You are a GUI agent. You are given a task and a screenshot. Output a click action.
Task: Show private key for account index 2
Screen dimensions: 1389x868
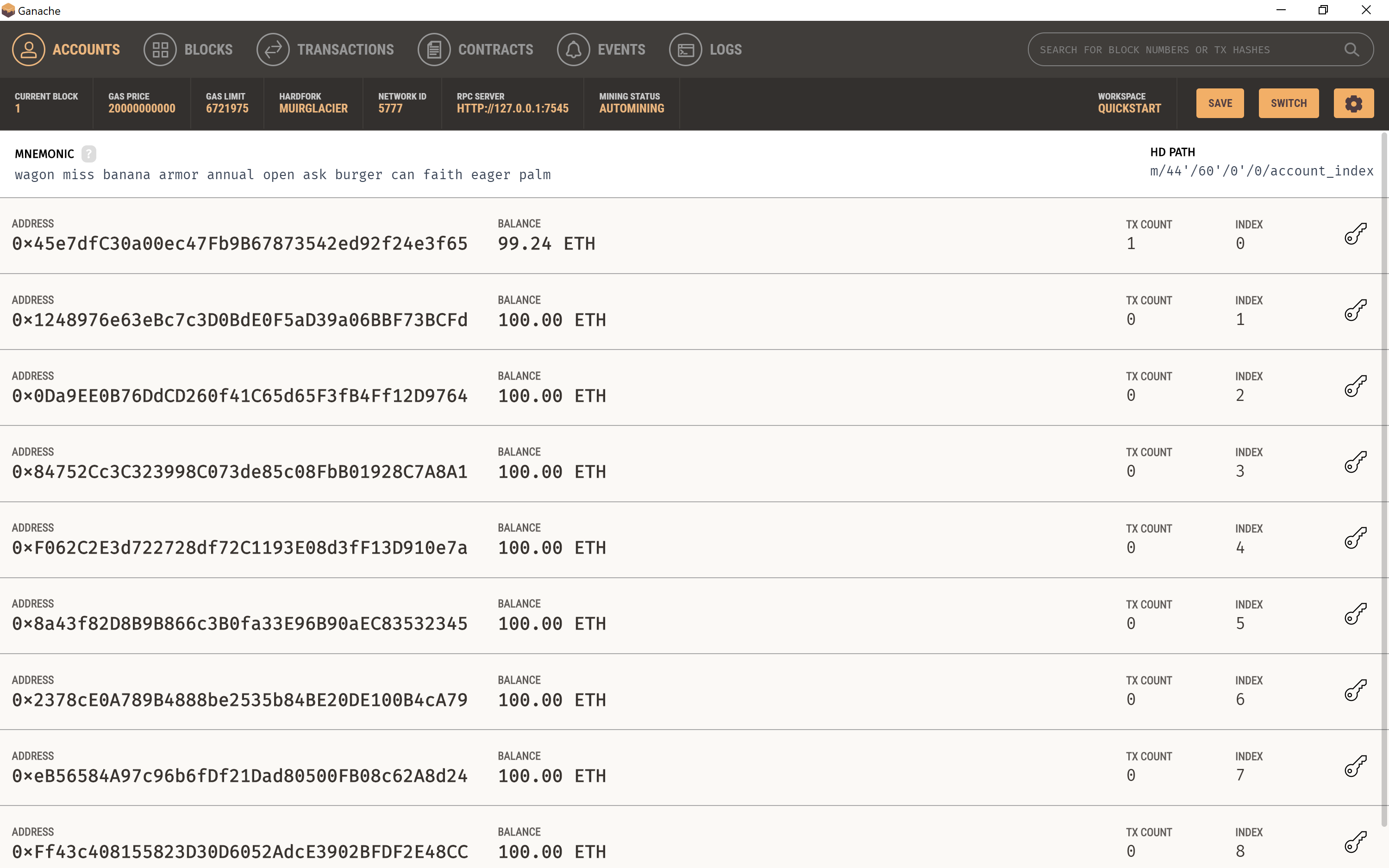coord(1355,386)
